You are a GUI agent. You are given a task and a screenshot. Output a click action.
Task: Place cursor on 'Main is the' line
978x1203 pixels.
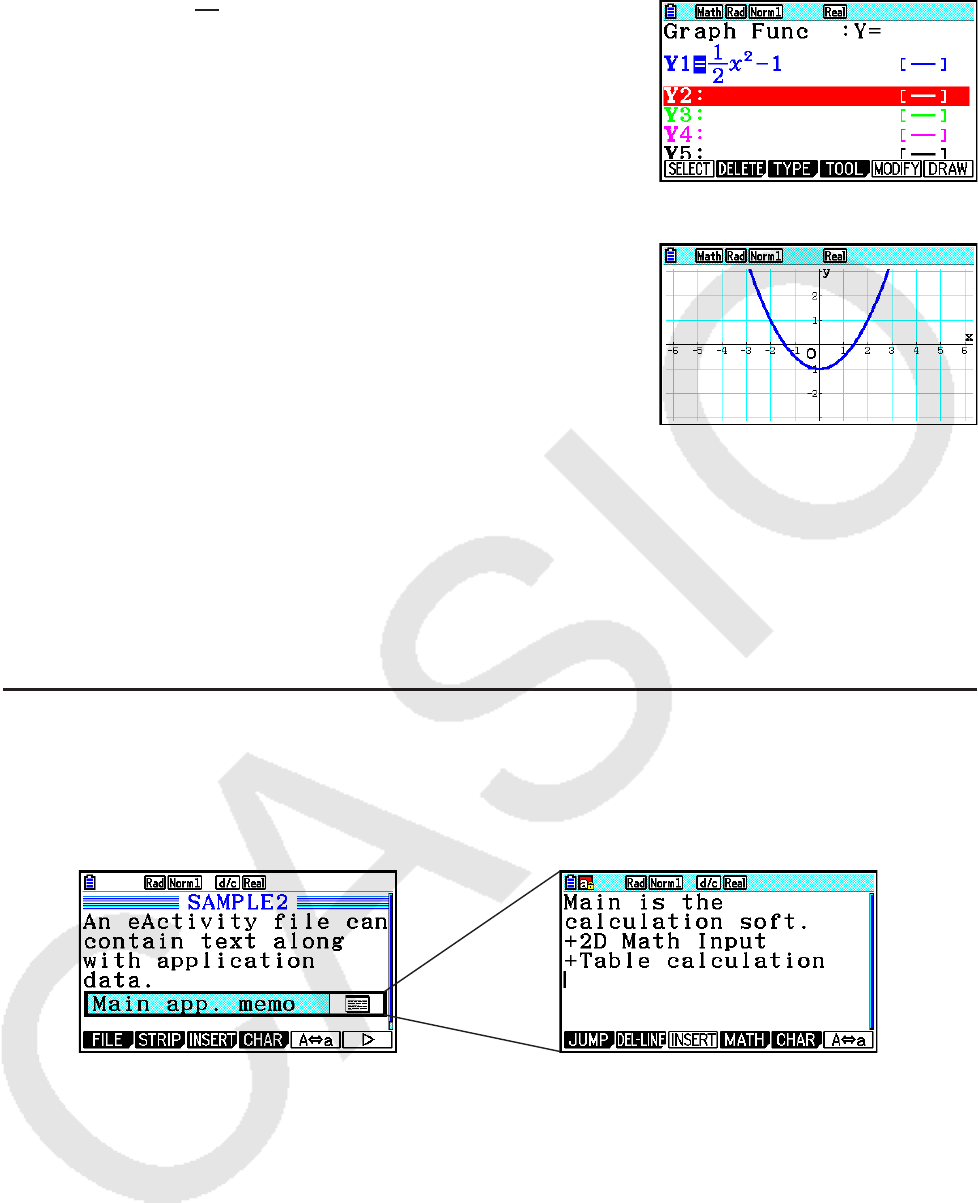pyautogui.click(x=644, y=903)
